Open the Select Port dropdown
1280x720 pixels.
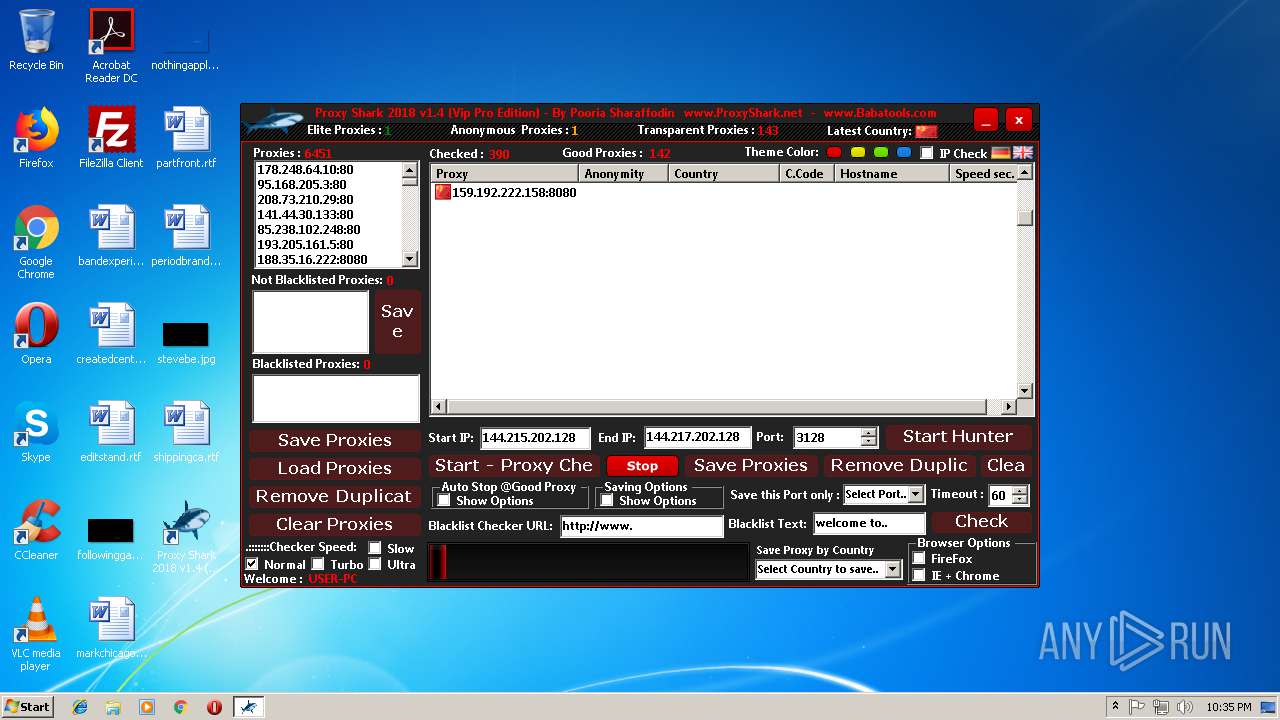(x=916, y=494)
